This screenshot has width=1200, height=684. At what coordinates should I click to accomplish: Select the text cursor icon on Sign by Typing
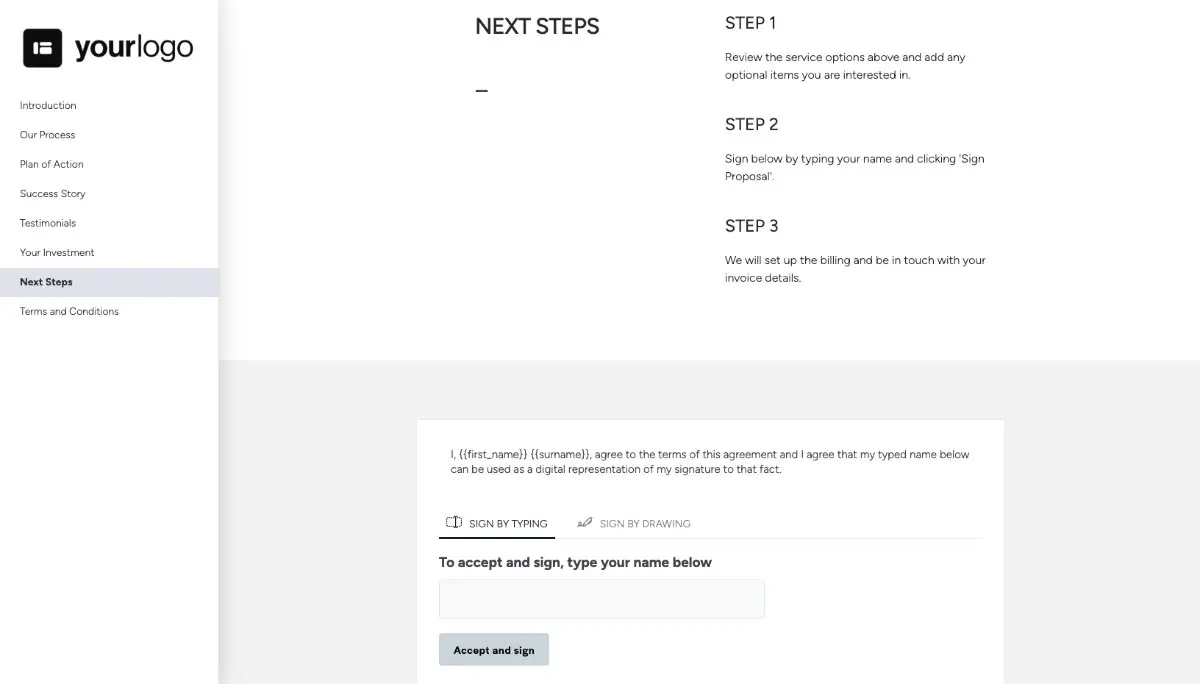(x=453, y=522)
